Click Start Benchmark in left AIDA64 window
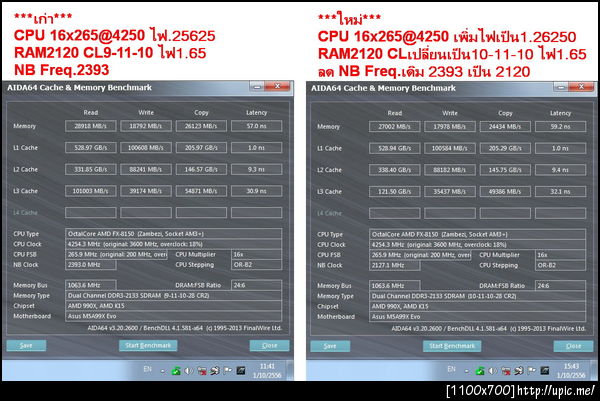The width and height of the screenshot is (600, 401). tap(148, 346)
